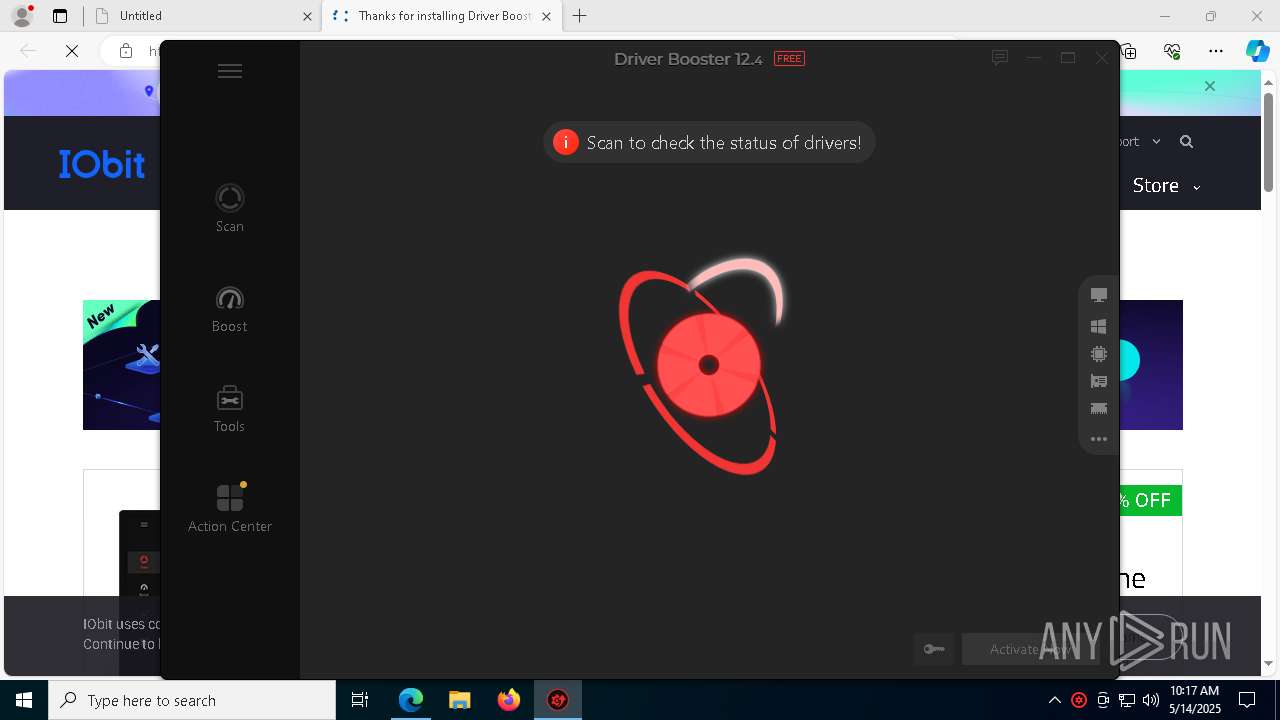Viewport: 1280px width, 720px height.
Task: Close the Driver Booster thank-you tab
Action: pos(546,16)
